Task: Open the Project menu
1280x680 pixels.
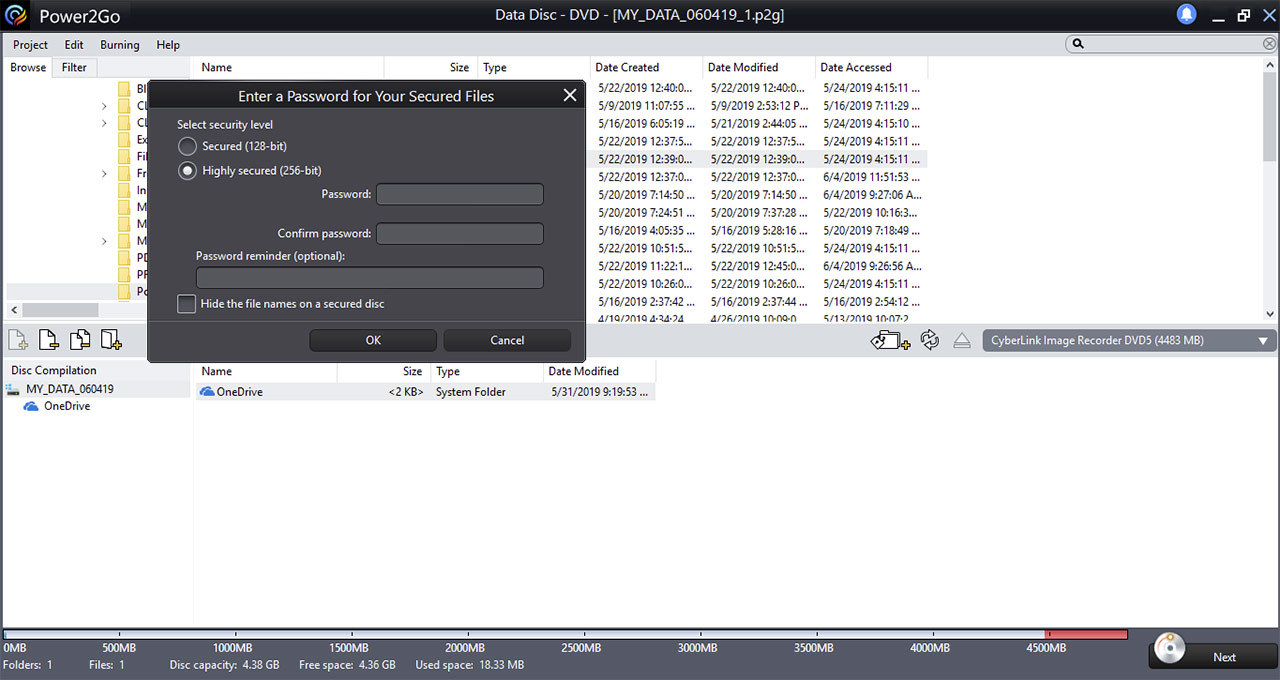Action: [x=30, y=45]
